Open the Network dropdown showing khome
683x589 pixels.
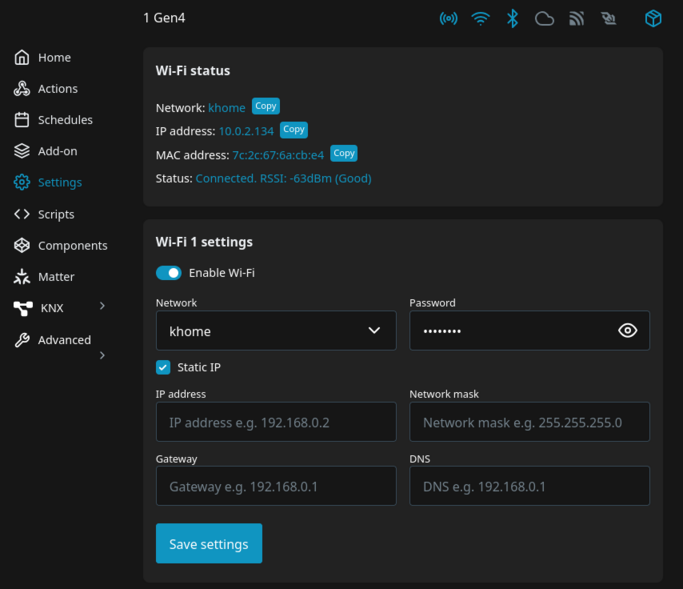[276, 331]
